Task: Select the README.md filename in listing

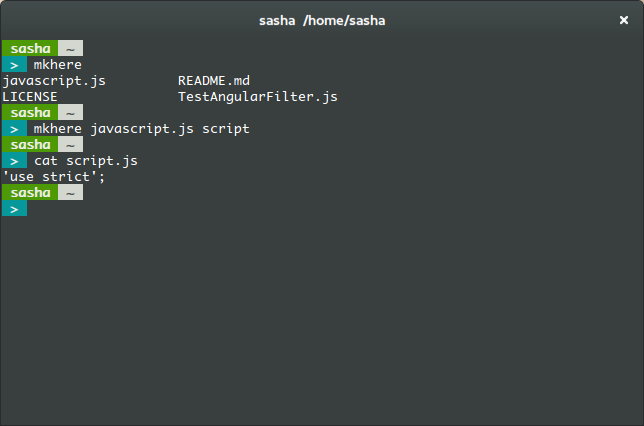Action: tap(214, 81)
